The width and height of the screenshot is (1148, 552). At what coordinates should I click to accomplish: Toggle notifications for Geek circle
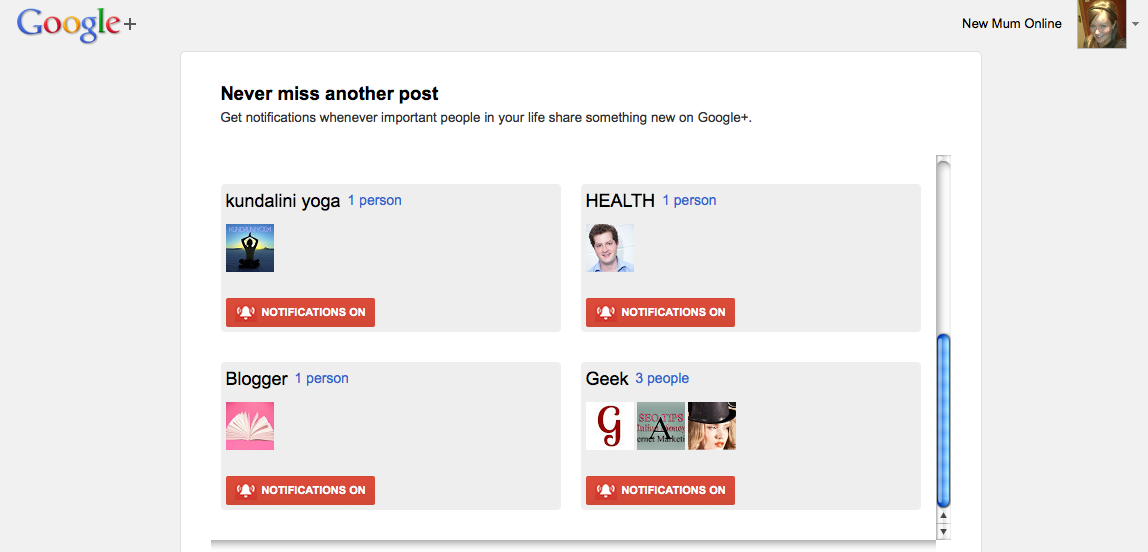660,490
